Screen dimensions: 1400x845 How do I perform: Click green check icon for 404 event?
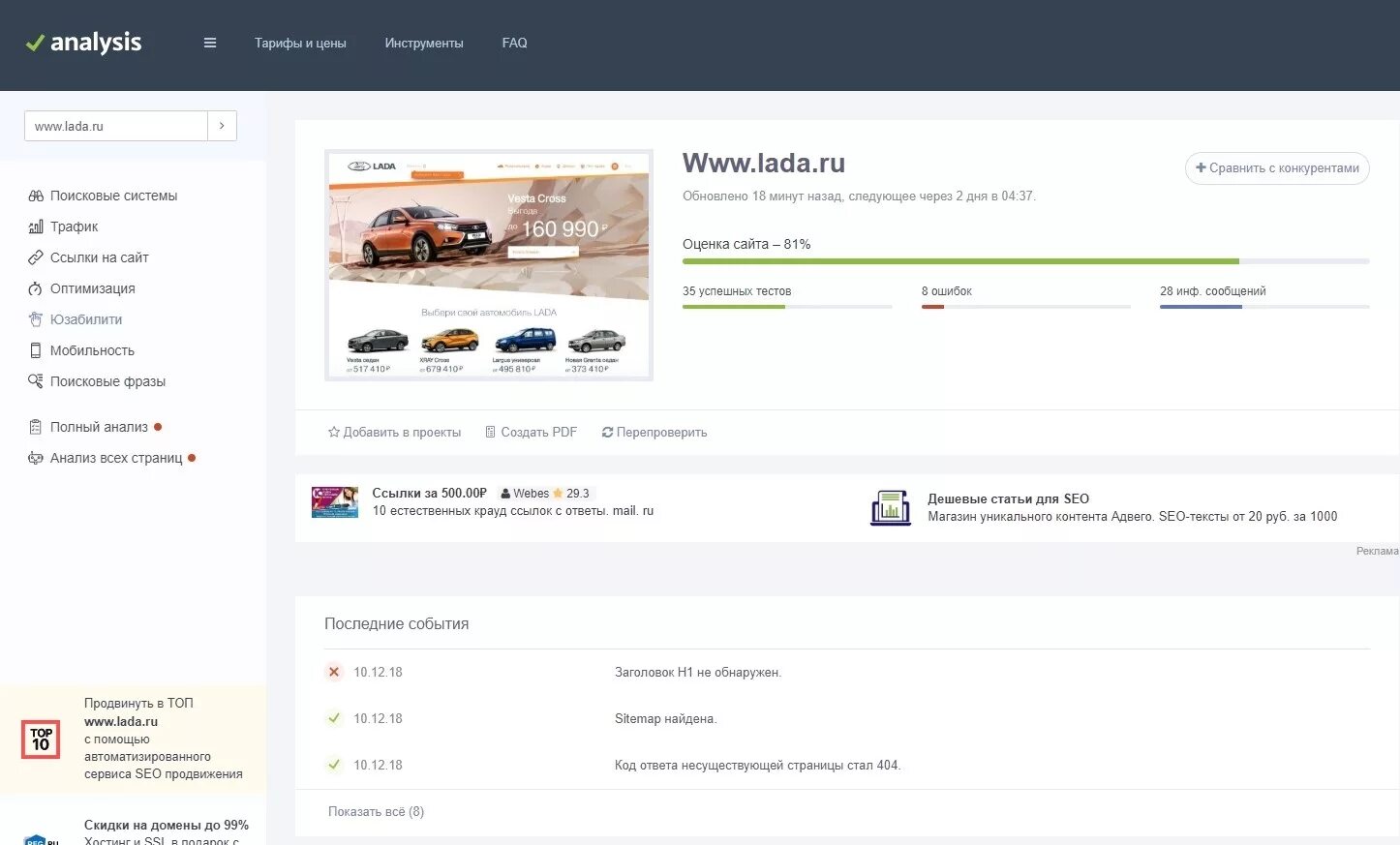point(334,765)
